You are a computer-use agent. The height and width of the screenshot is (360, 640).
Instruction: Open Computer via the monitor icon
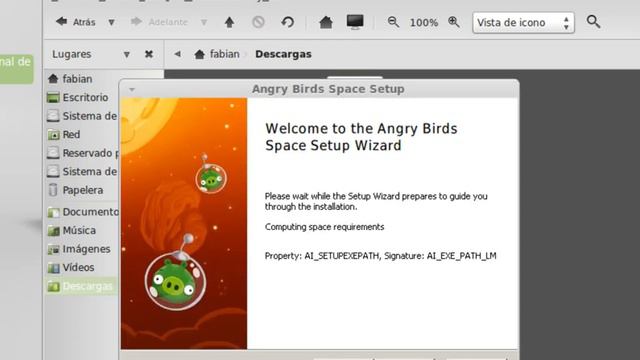coord(355,22)
